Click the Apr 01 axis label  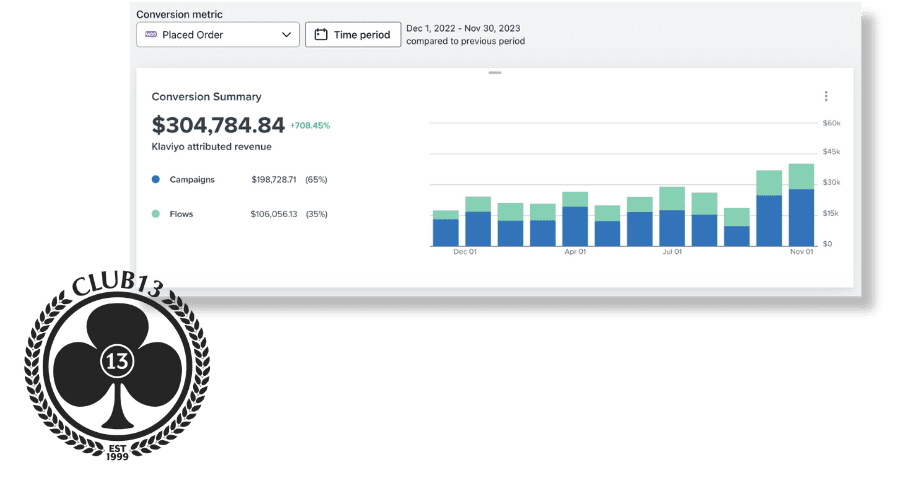pyautogui.click(x=575, y=252)
